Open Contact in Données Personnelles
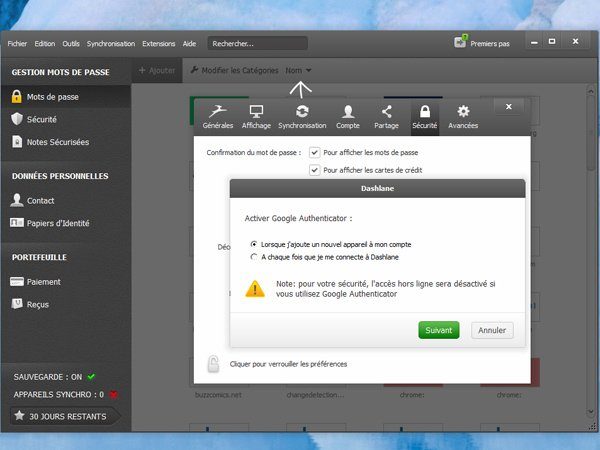This screenshot has height=450, width=600. pos(66,201)
